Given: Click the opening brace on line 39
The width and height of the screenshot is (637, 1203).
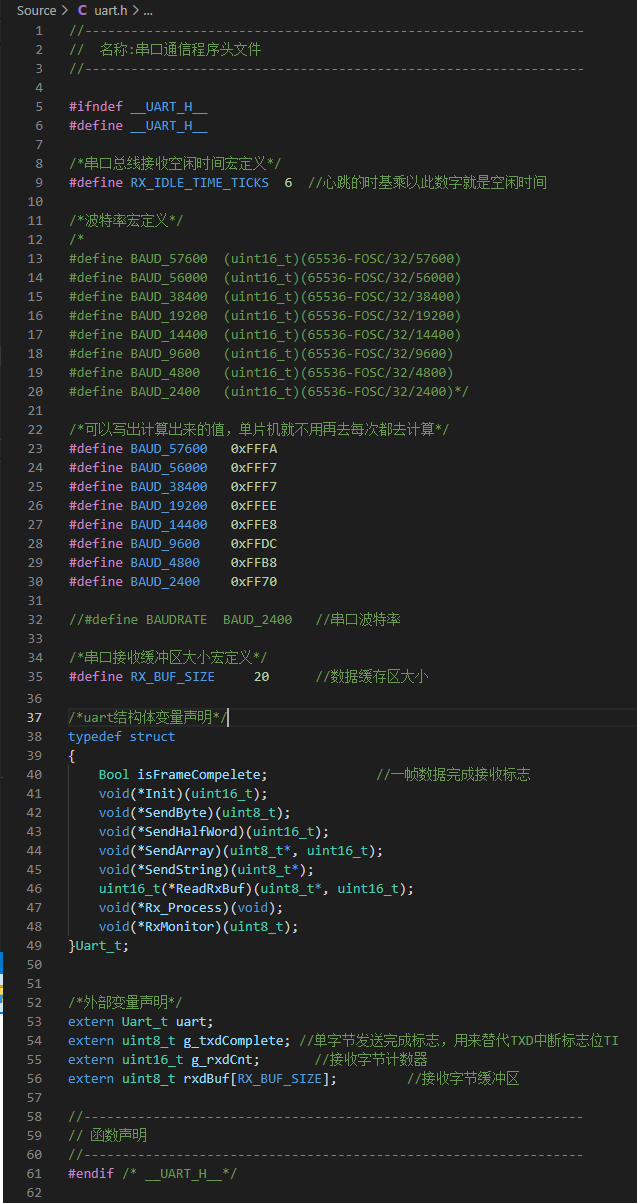Looking at the screenshot, I should tap(72, 755).
